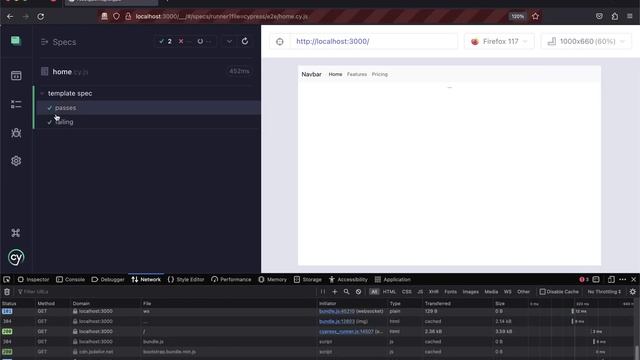Image resolution: width=640 pixels, height=360 pixels.
Task: Open the Runs list sidebar icon
Action: pyautogui.click(x=16, y=104)
